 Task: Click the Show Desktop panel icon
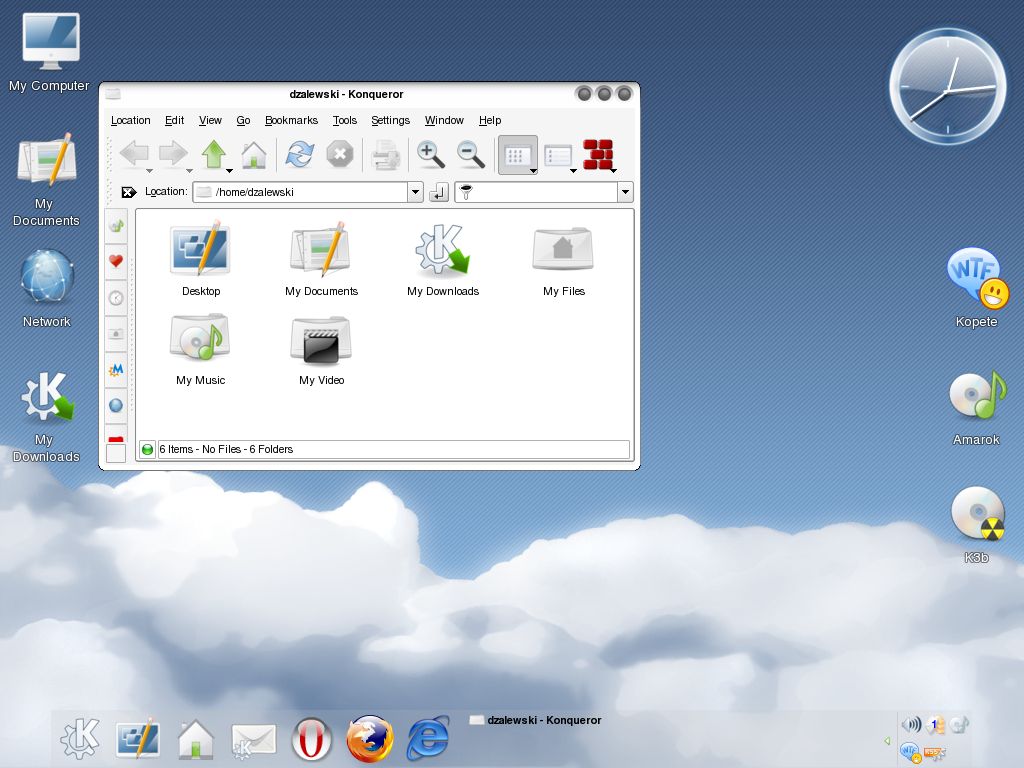coord(138,739)
